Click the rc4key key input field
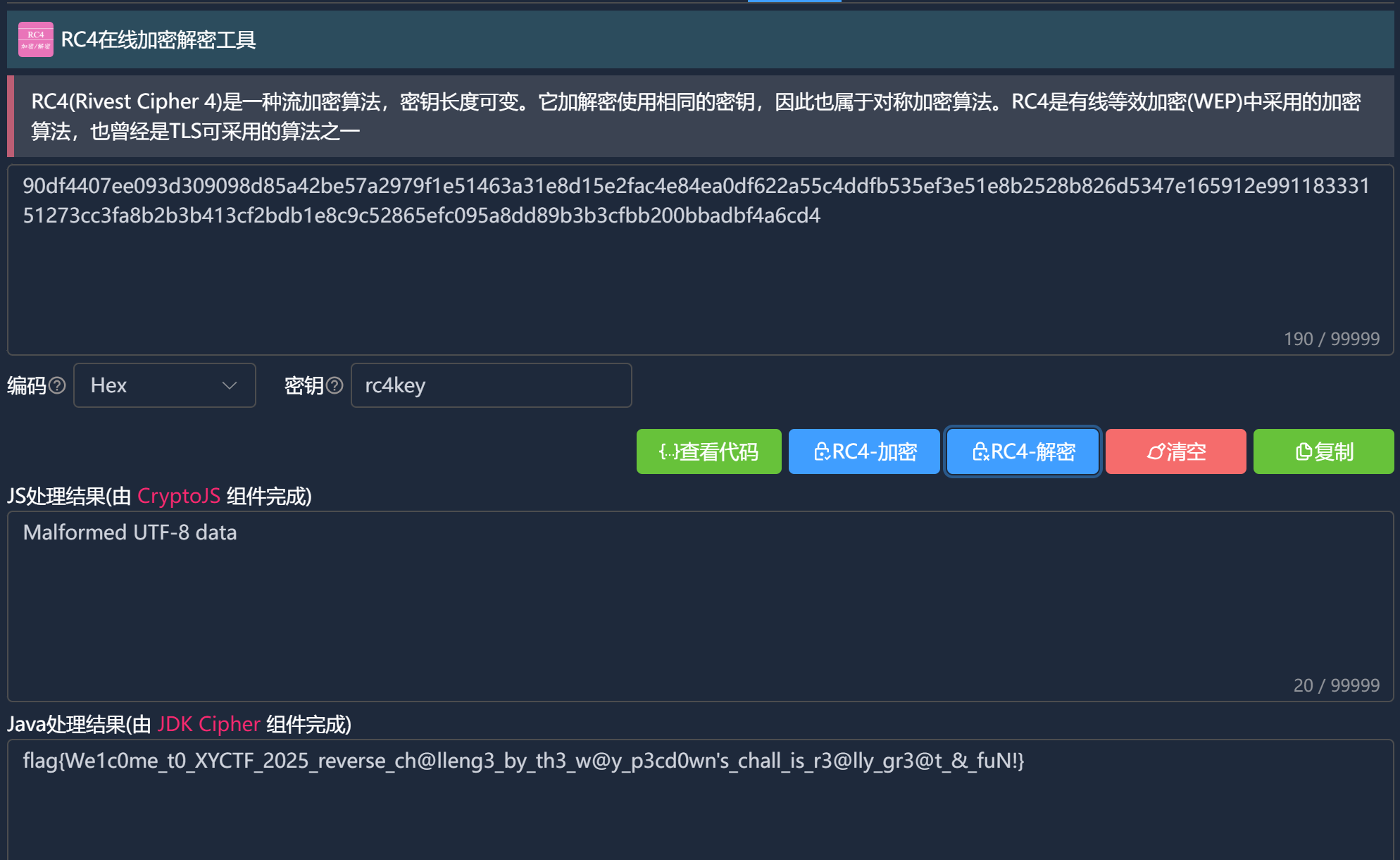The height and width of the screenshot is (860, 1400). tap(491, 385)
